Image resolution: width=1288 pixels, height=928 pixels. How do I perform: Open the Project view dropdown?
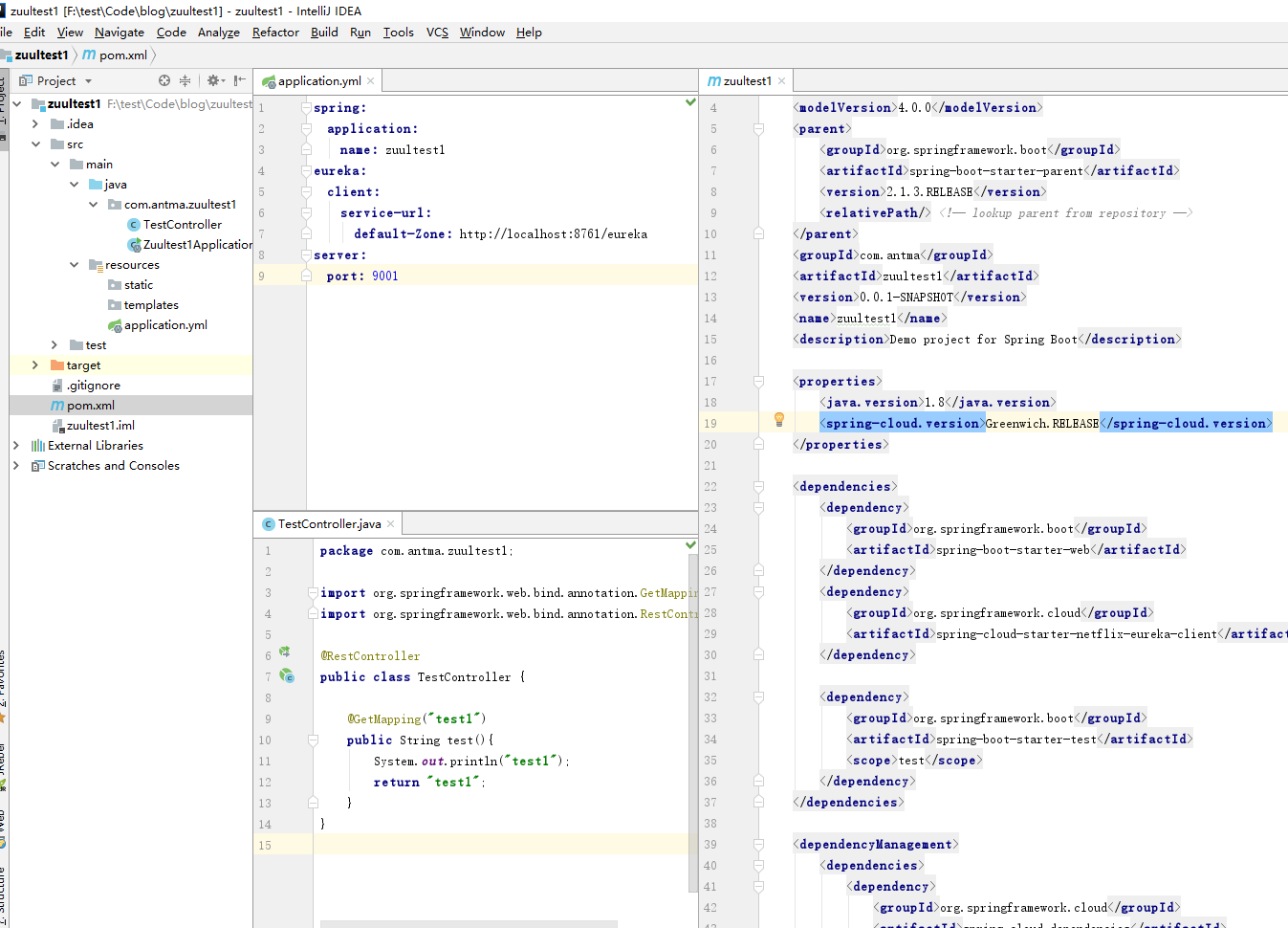[x=88, y=81]
